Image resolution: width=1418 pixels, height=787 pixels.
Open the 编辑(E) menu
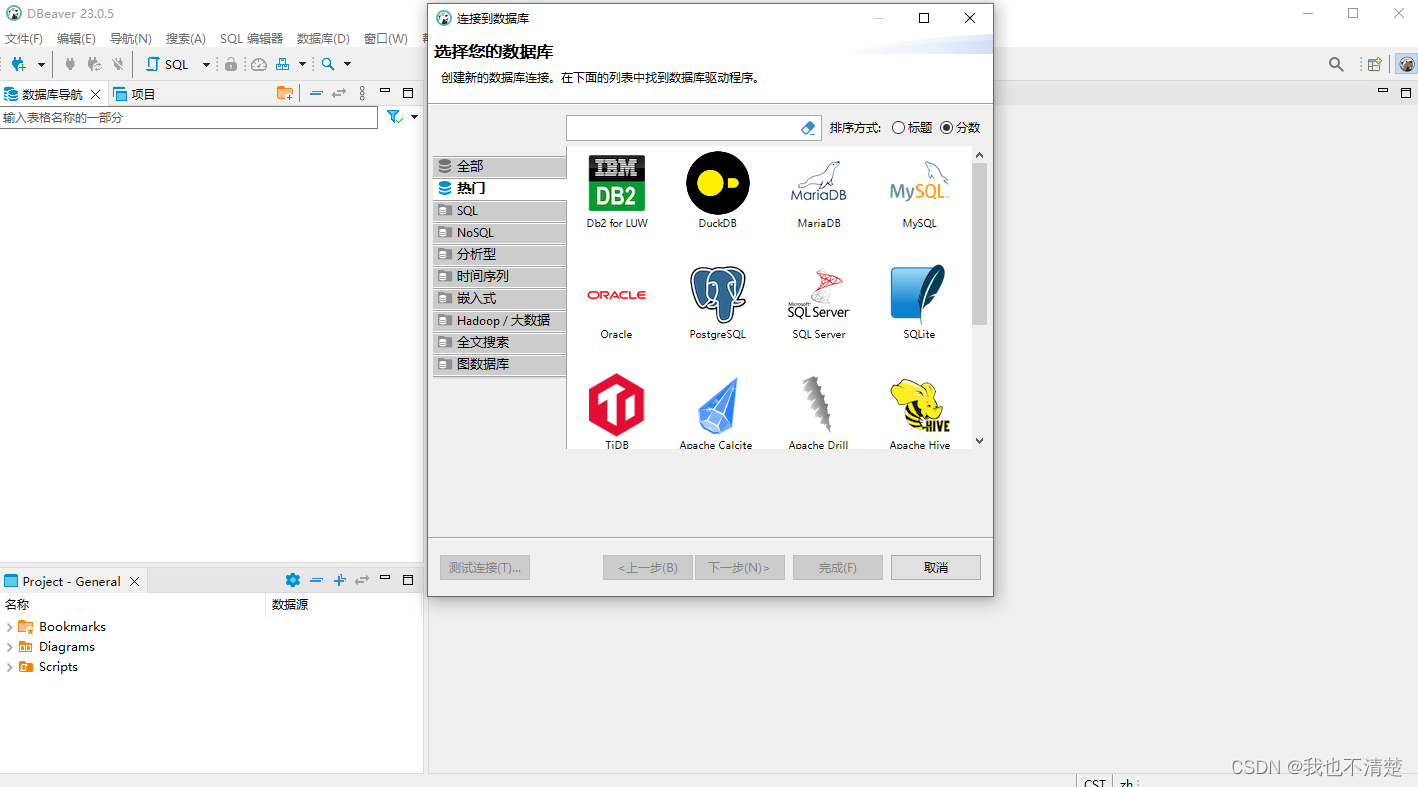point(76,38)
